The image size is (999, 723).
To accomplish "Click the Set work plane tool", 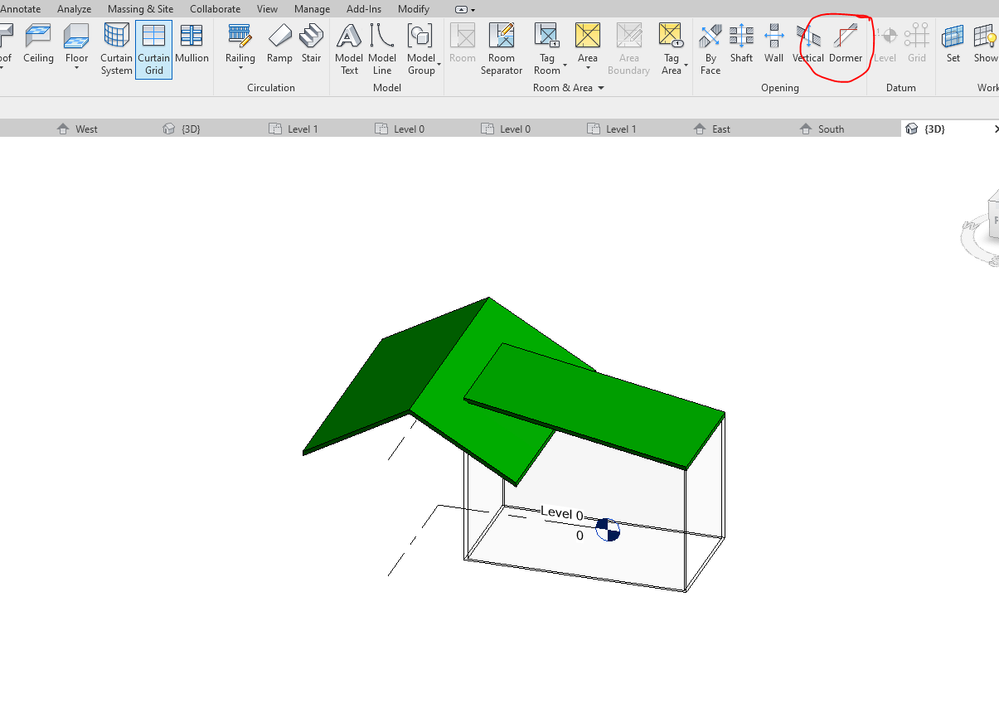I will tap(952, 43).
